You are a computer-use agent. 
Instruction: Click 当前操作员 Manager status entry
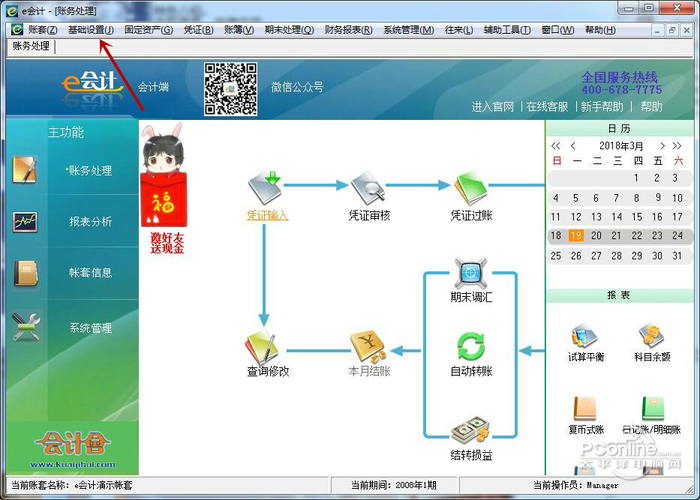[x=576, y=485]
